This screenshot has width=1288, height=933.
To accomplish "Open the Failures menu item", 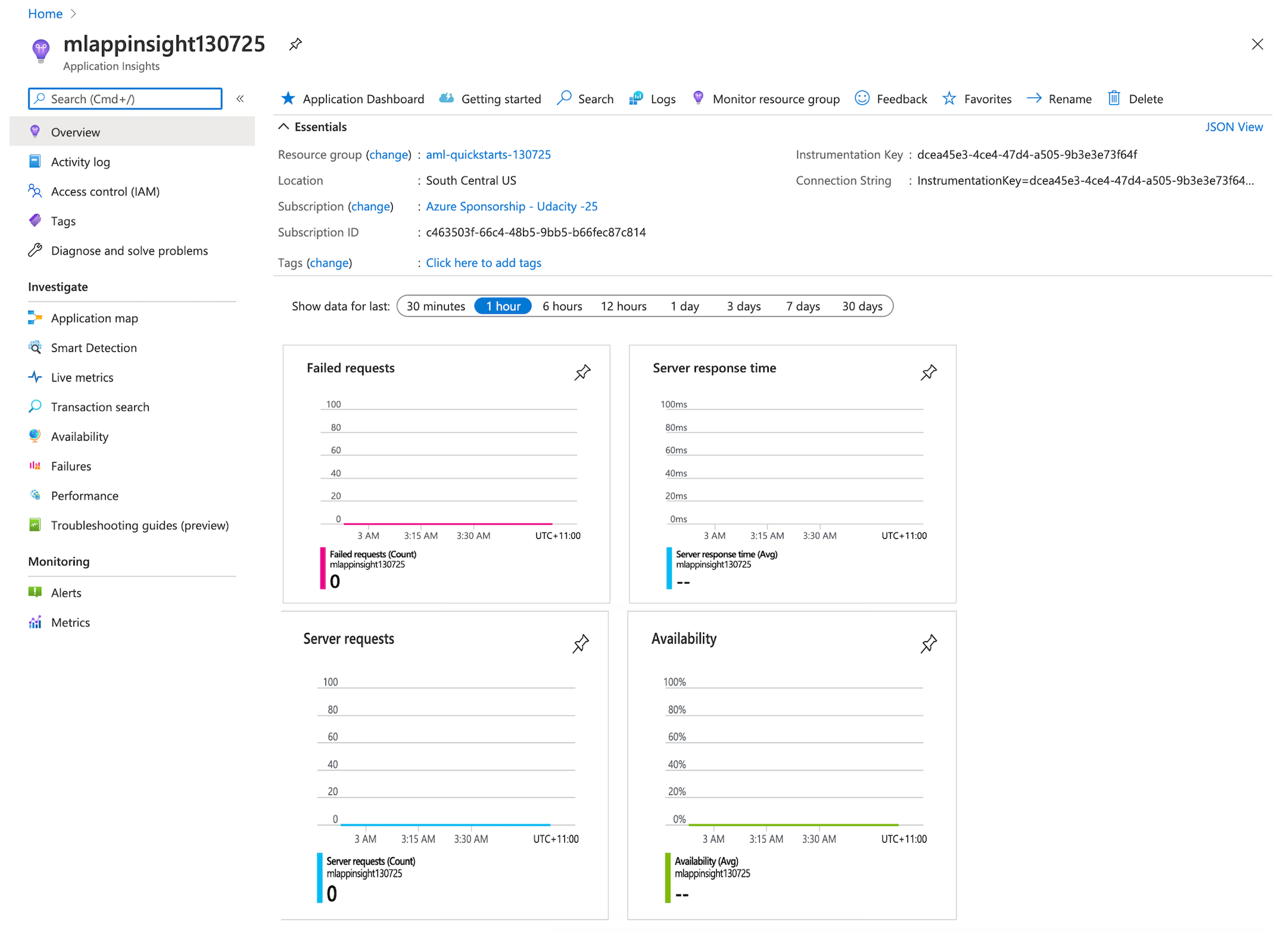I will (x=71, y=466).
